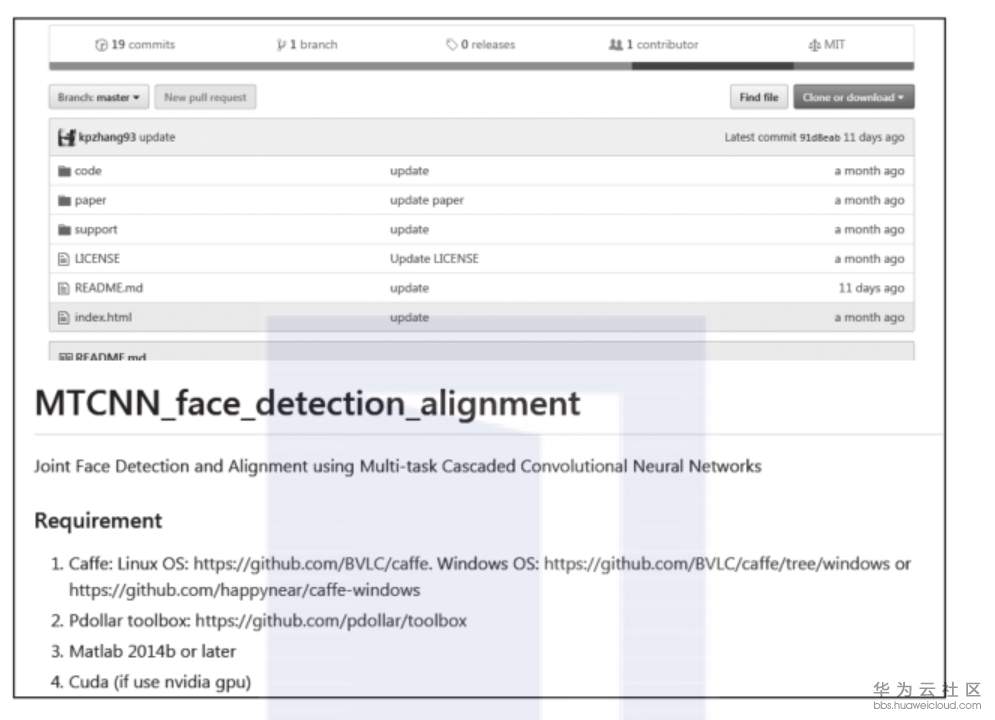Image resolution: width=995 pixels, height=720 pixels.
Task: Click 'Cuda (if use nvidia gpu)' item
Action: pyautogui.click(x=160, y=682)
